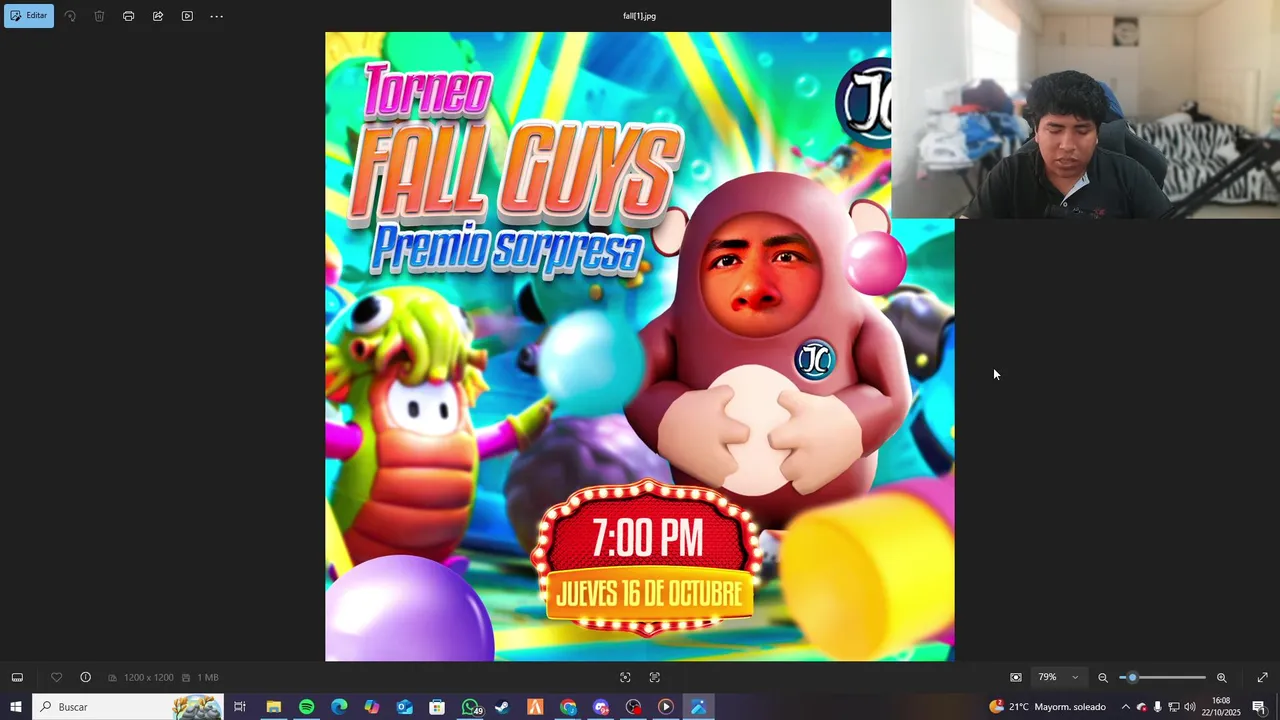
Task: Open Steam from the taskbar
Action: pos(502,707)
